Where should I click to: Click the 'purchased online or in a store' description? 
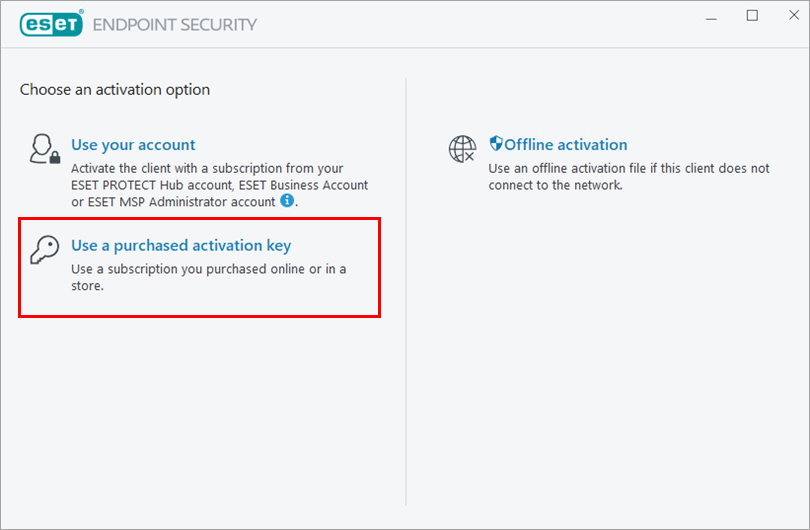[209, 277]
